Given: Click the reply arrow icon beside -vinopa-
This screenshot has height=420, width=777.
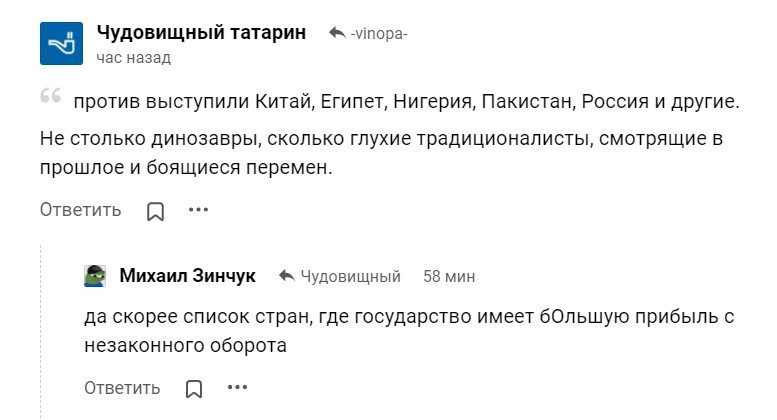Looking at the screenshot, I should (337, 33).
